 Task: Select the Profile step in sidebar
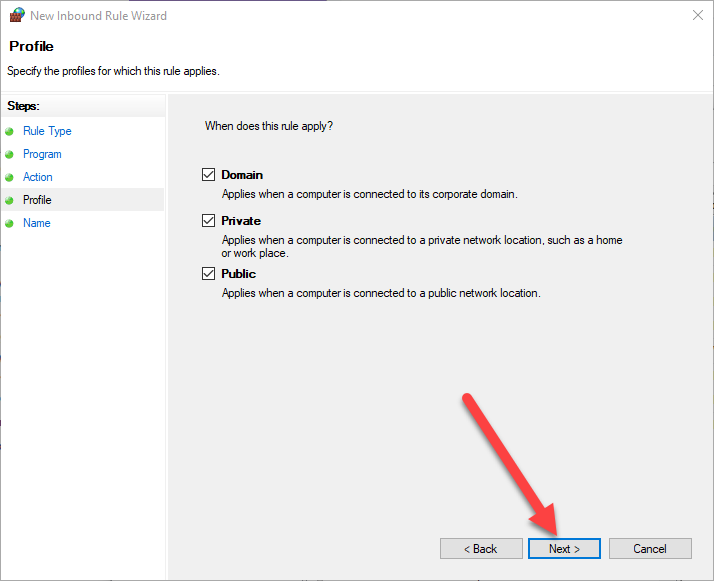click(x=37, y=200)
